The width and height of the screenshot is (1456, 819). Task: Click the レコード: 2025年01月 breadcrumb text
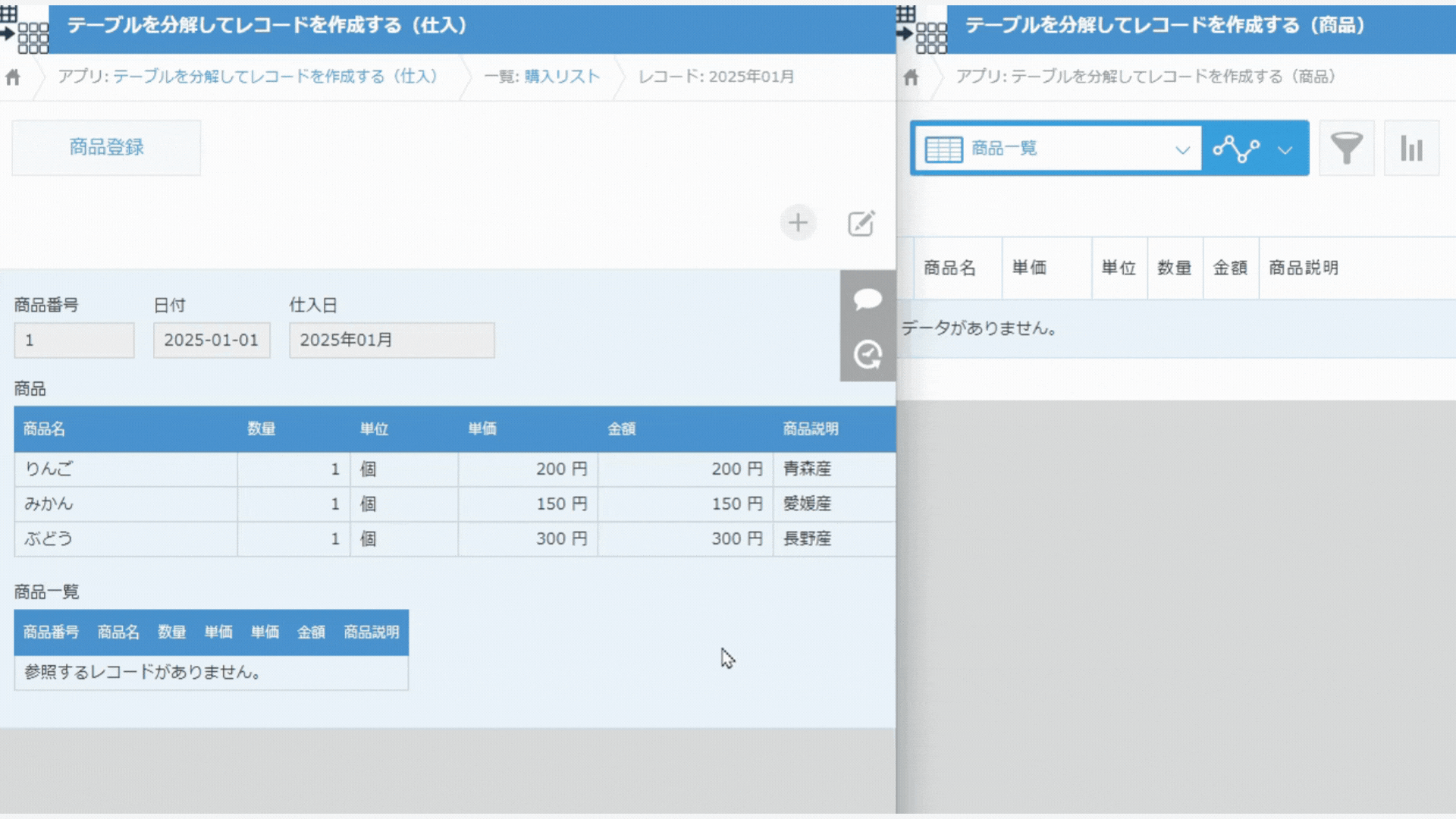716,77
